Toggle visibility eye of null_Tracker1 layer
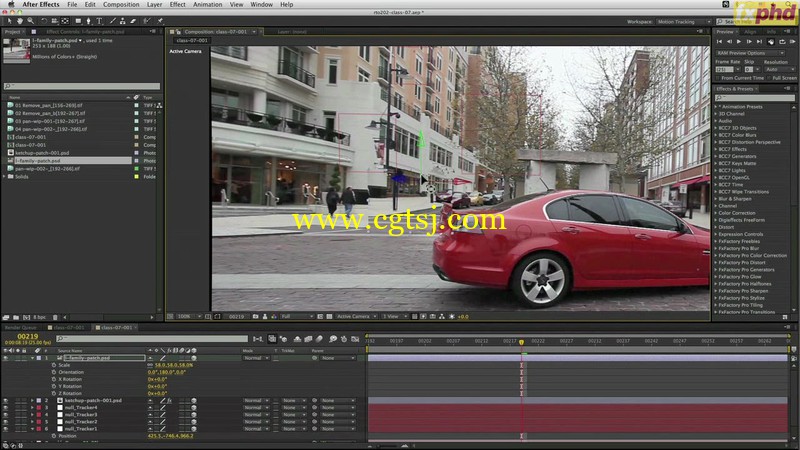Viewport: 800px width, 450px height. click(x=6, y=430)
